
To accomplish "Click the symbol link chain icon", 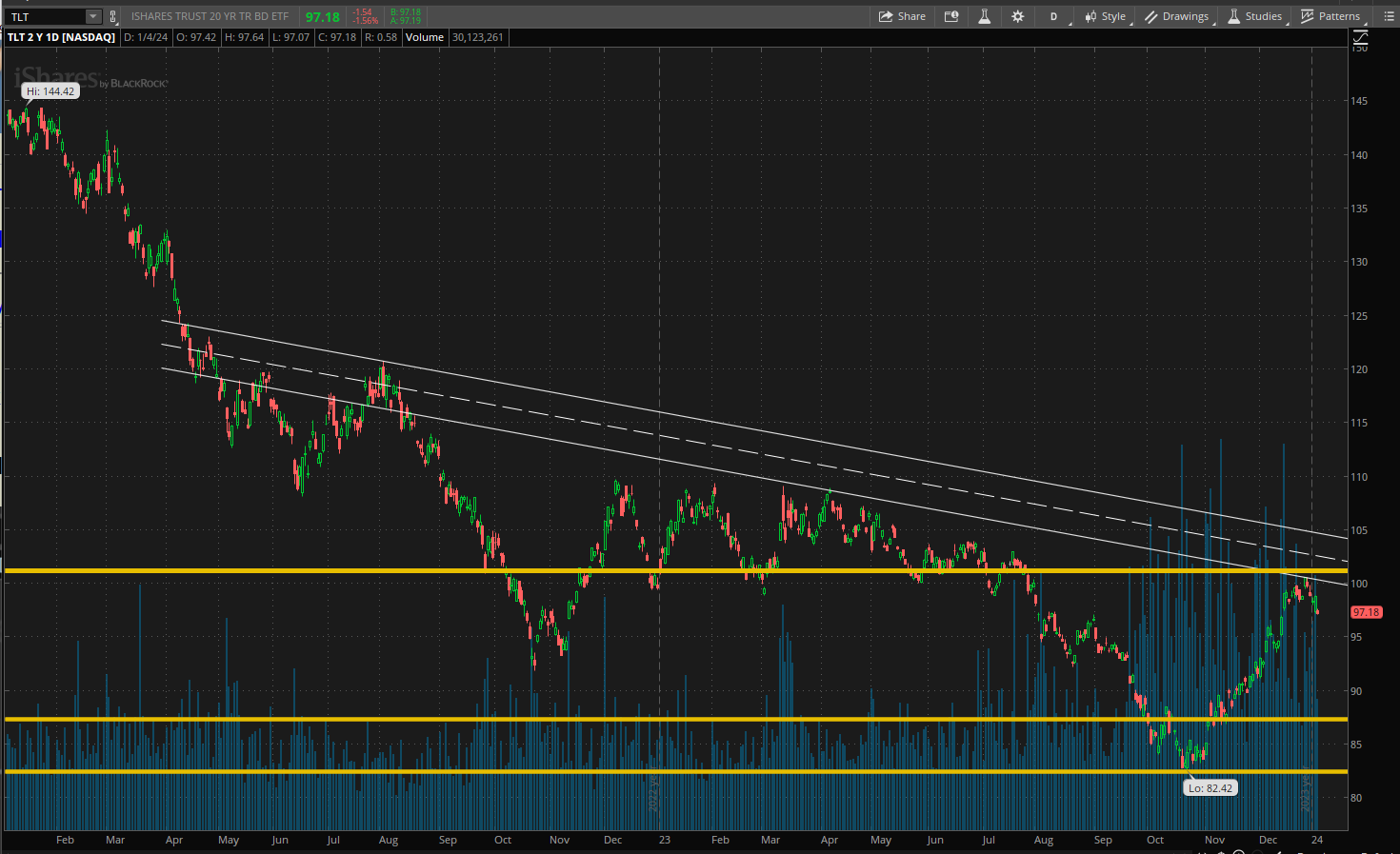I will (x=113, y=16).
